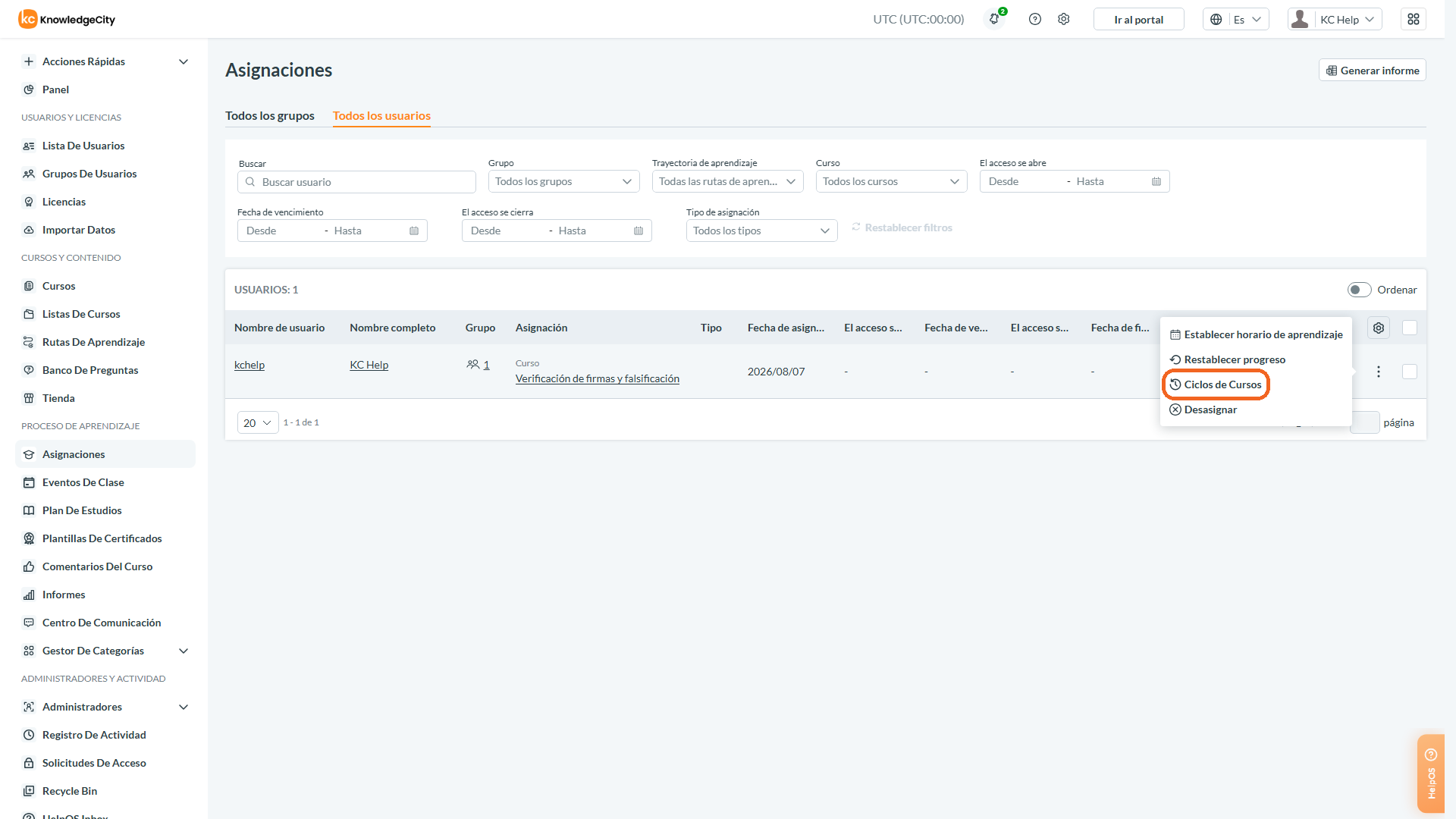
Task: Check the kchelp row checkbox
Action: coord(1410,372)
